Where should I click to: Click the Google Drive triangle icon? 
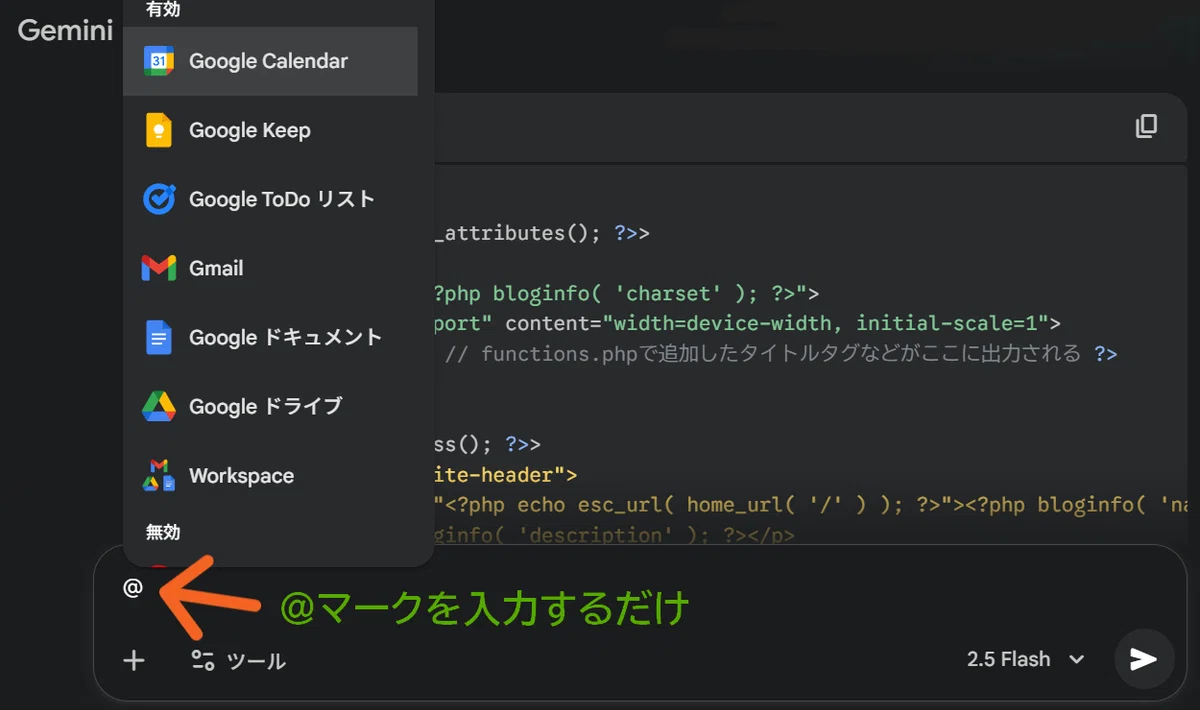click(159, 406)
